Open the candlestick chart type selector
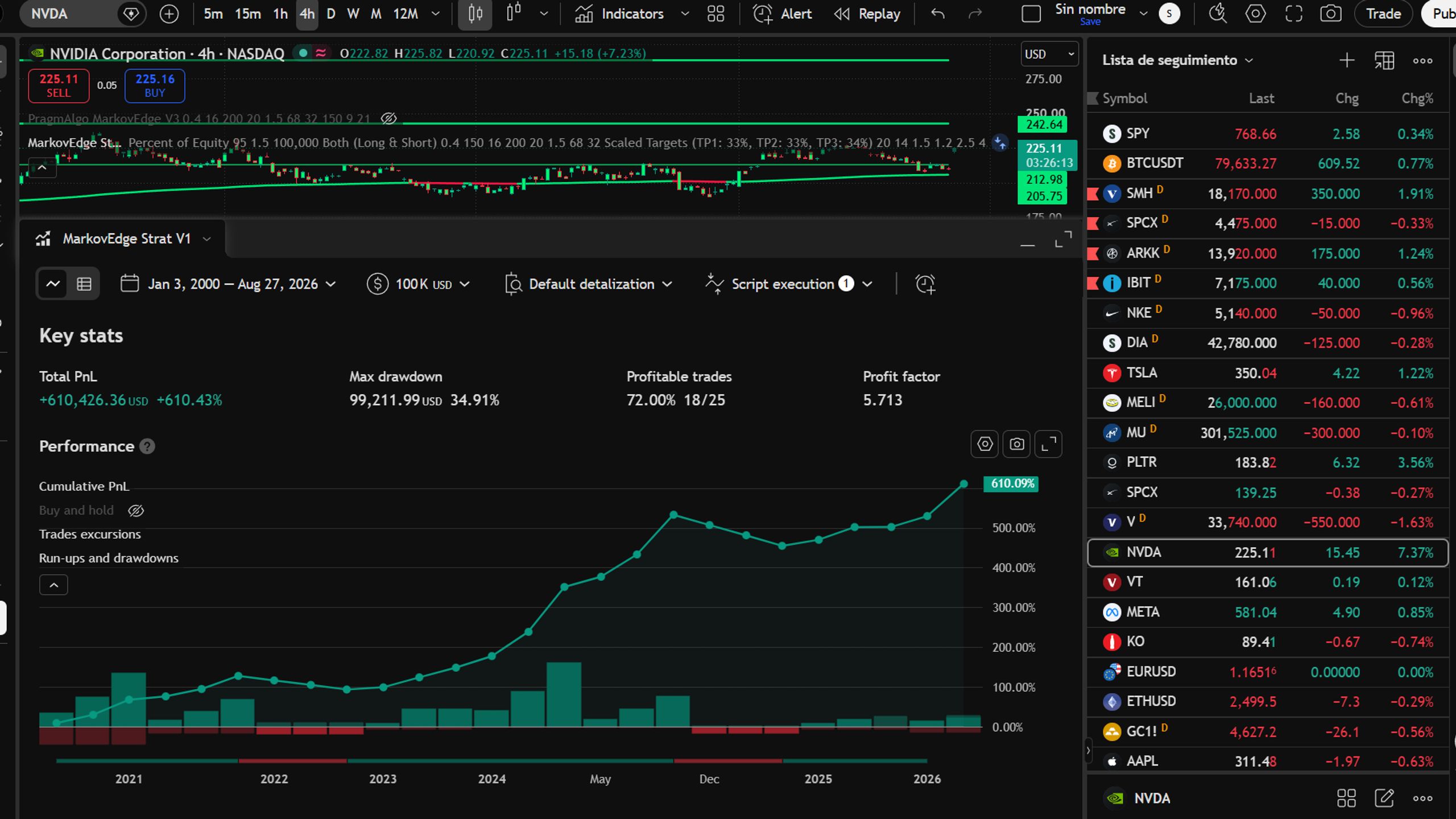Viewport: 1456px width, 819px height. click(475, 14)
